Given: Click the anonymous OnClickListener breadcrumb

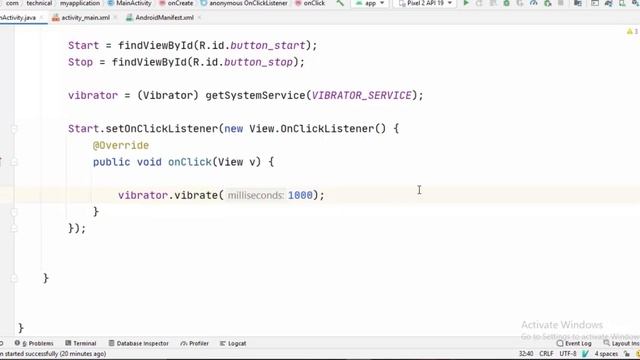Looking at the screenshot, I should (x=244, y=3).
